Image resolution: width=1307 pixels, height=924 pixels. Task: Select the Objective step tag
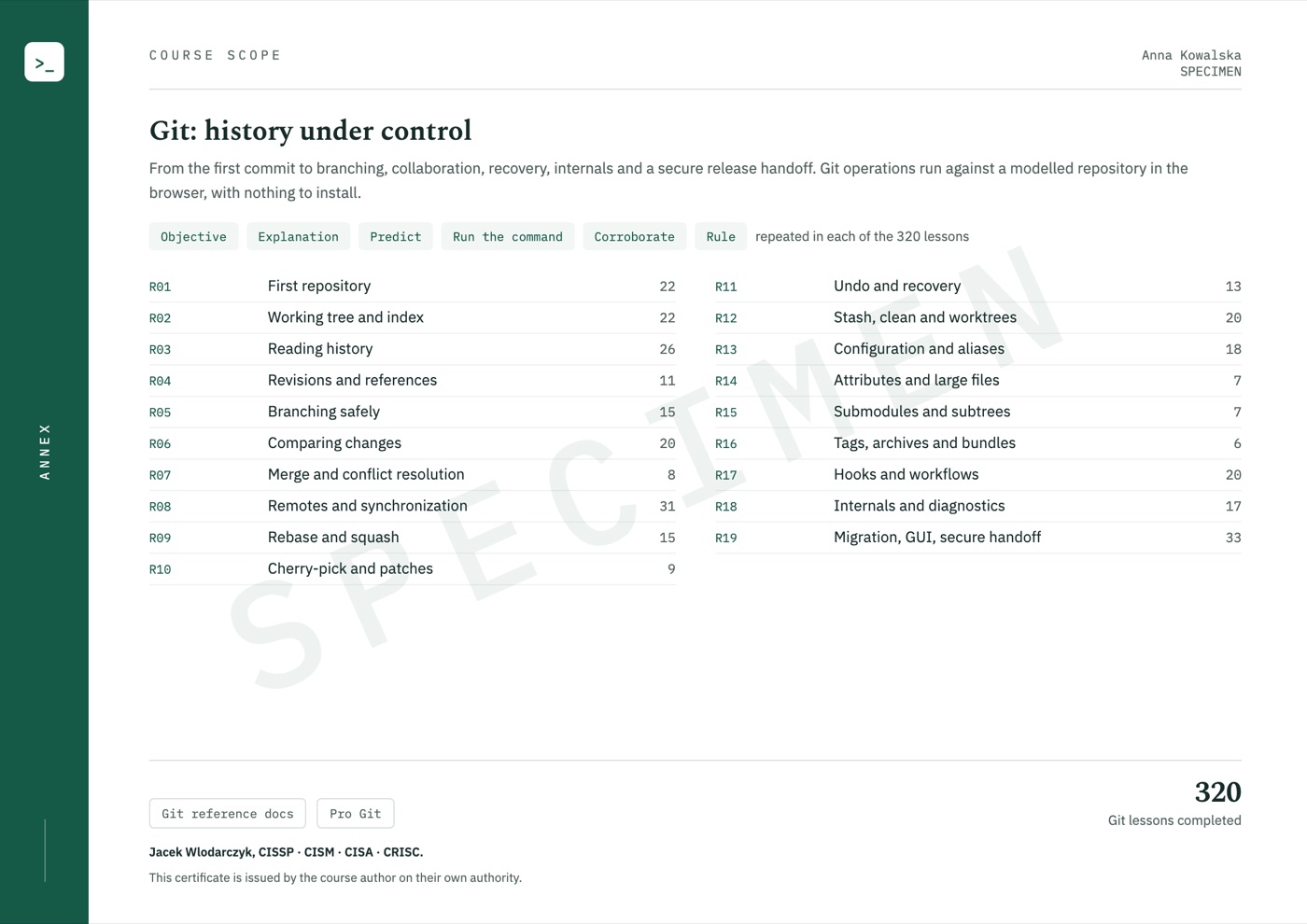click(x=193, y=236)
